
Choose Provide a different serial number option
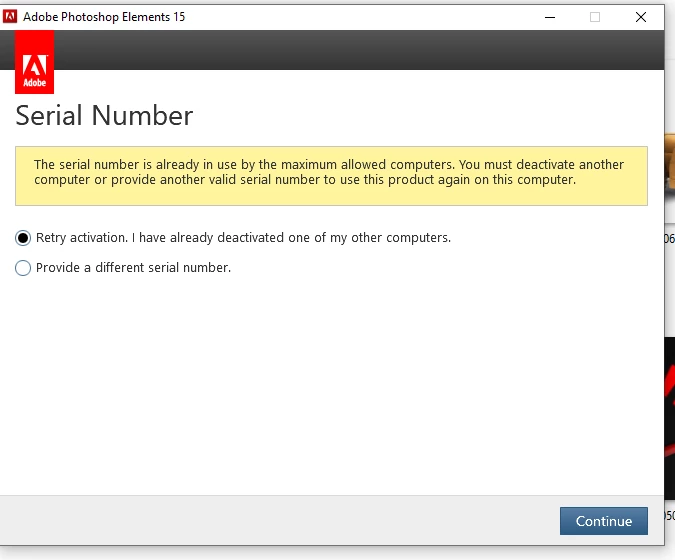(23, 268)
